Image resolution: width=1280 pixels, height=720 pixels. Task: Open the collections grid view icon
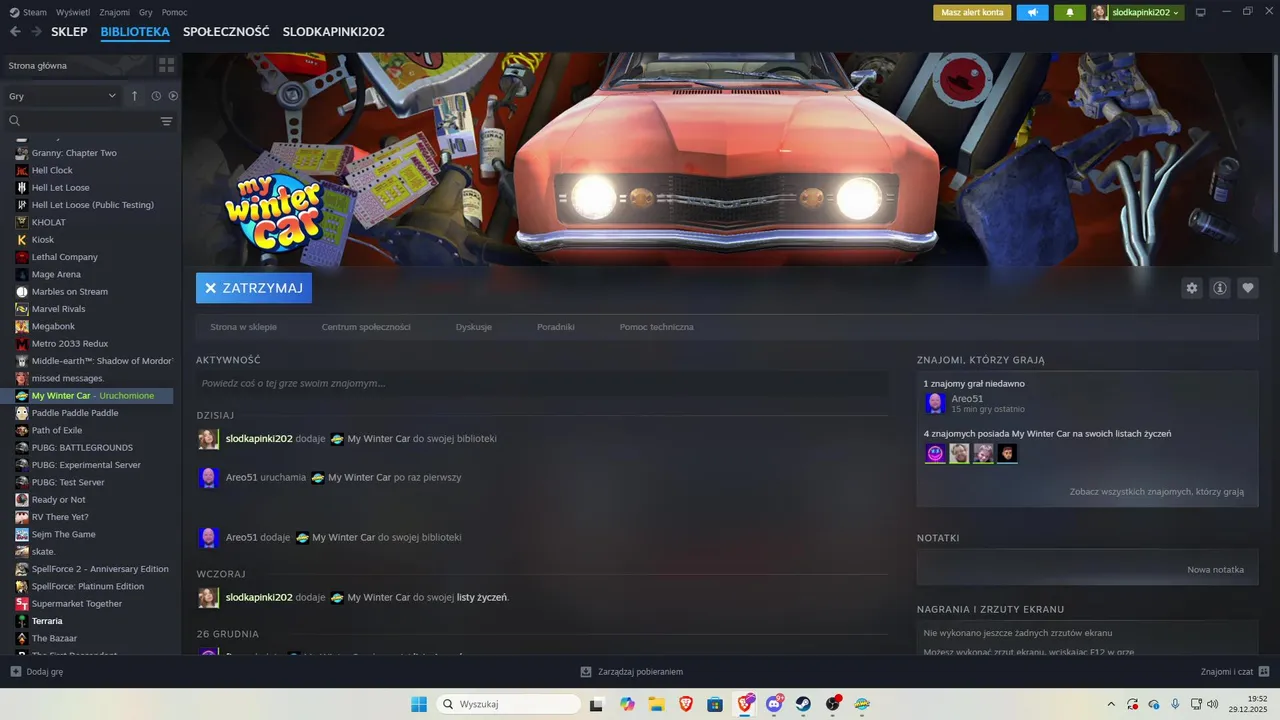click(x=166, y=65)
